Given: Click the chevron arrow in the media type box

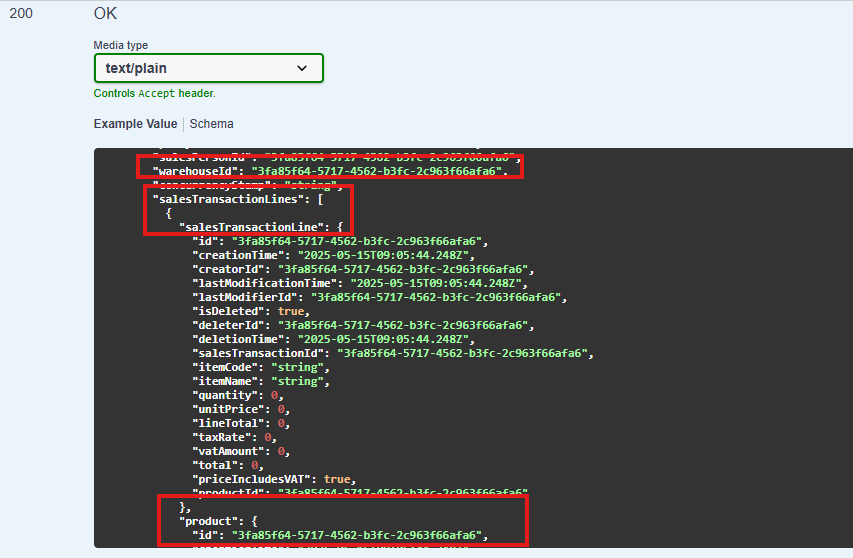Looking at the screenshot, I should click(303, 68).
